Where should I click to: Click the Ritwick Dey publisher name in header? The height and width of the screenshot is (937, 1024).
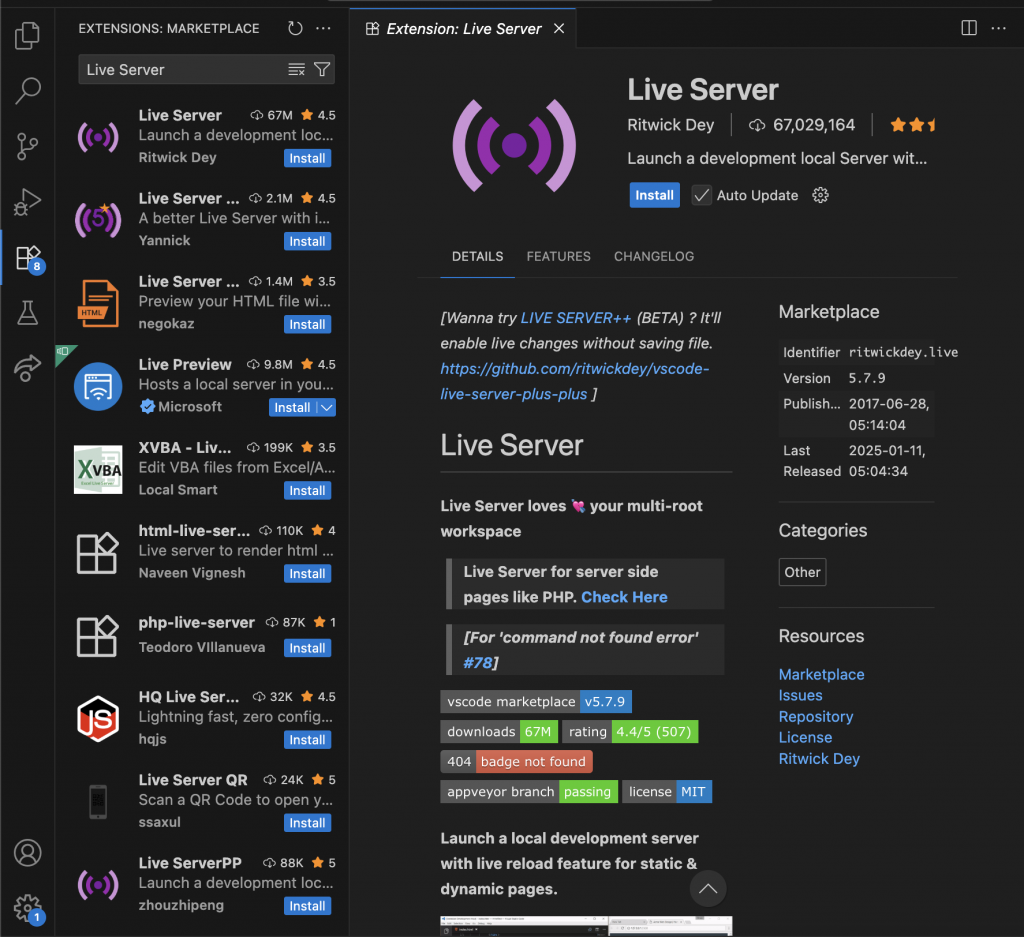[x=671, y=125]
